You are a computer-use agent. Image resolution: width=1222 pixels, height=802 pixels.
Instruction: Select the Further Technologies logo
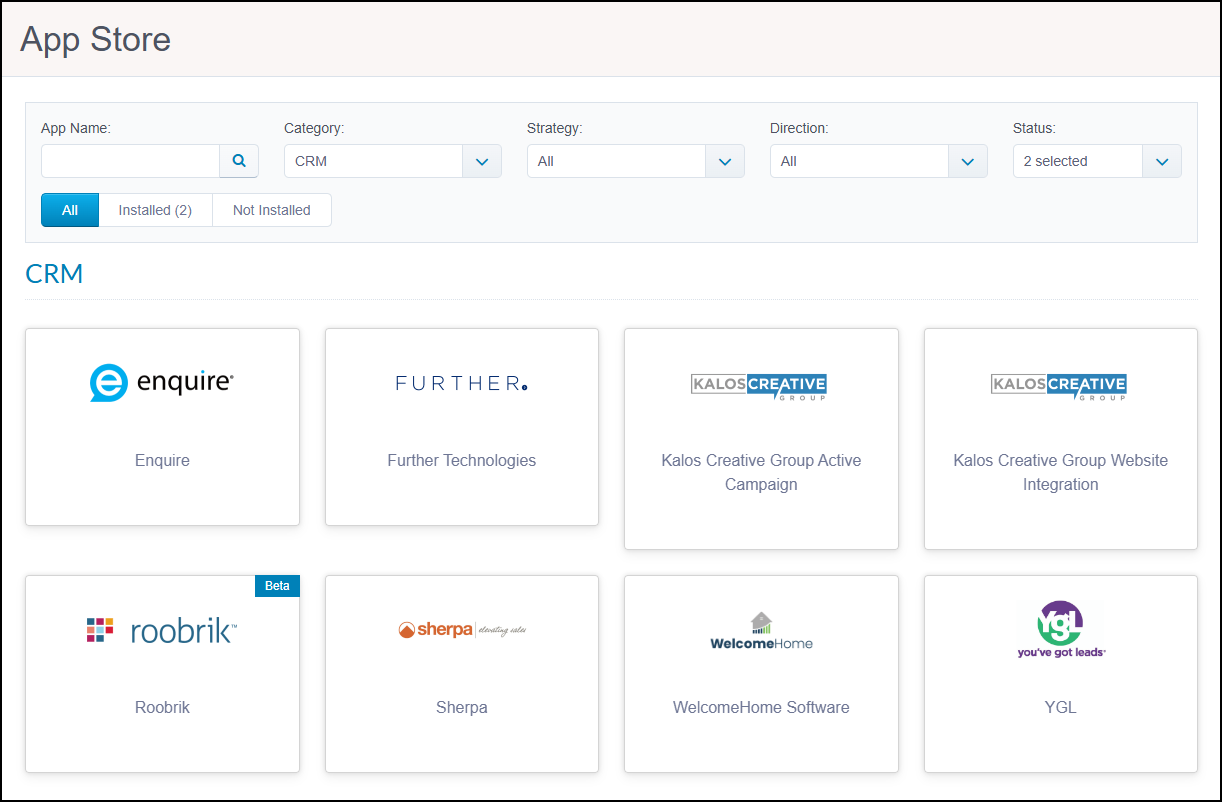pyautogui.click(x=461, y=382)
